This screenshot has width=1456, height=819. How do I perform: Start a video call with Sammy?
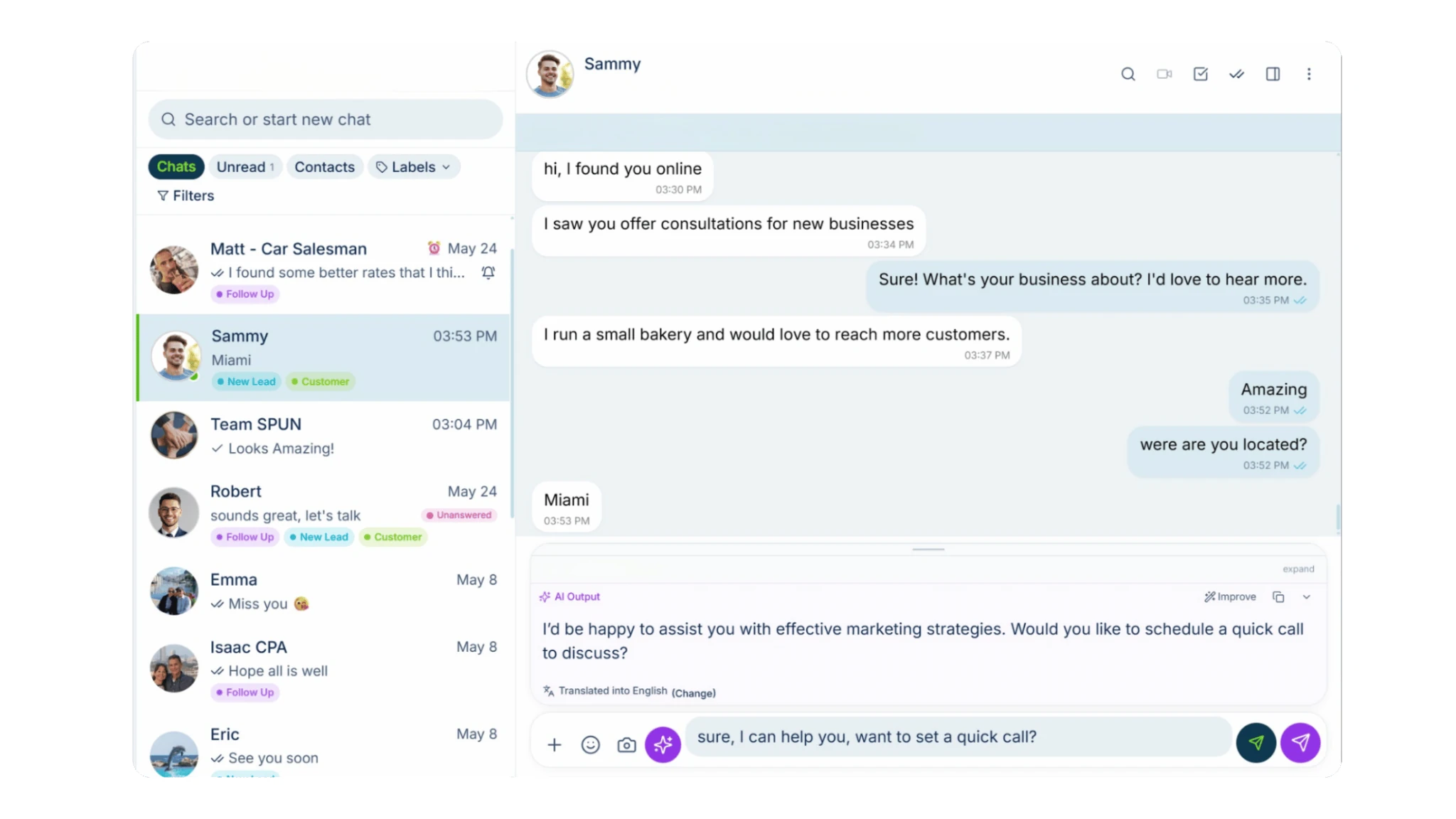(x=1164, y=74)
